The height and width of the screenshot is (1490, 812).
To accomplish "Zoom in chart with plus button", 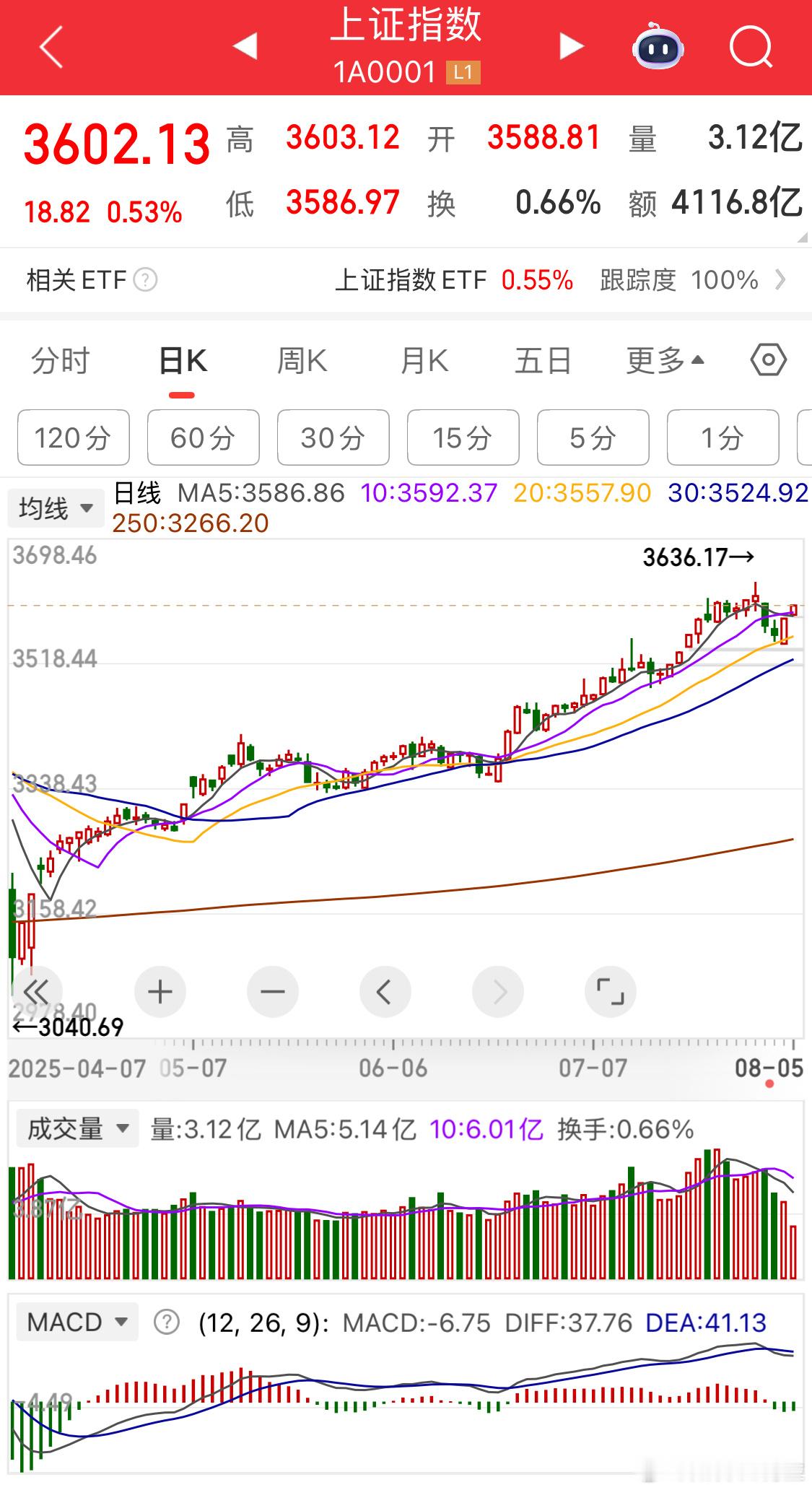I will [160, 991].
